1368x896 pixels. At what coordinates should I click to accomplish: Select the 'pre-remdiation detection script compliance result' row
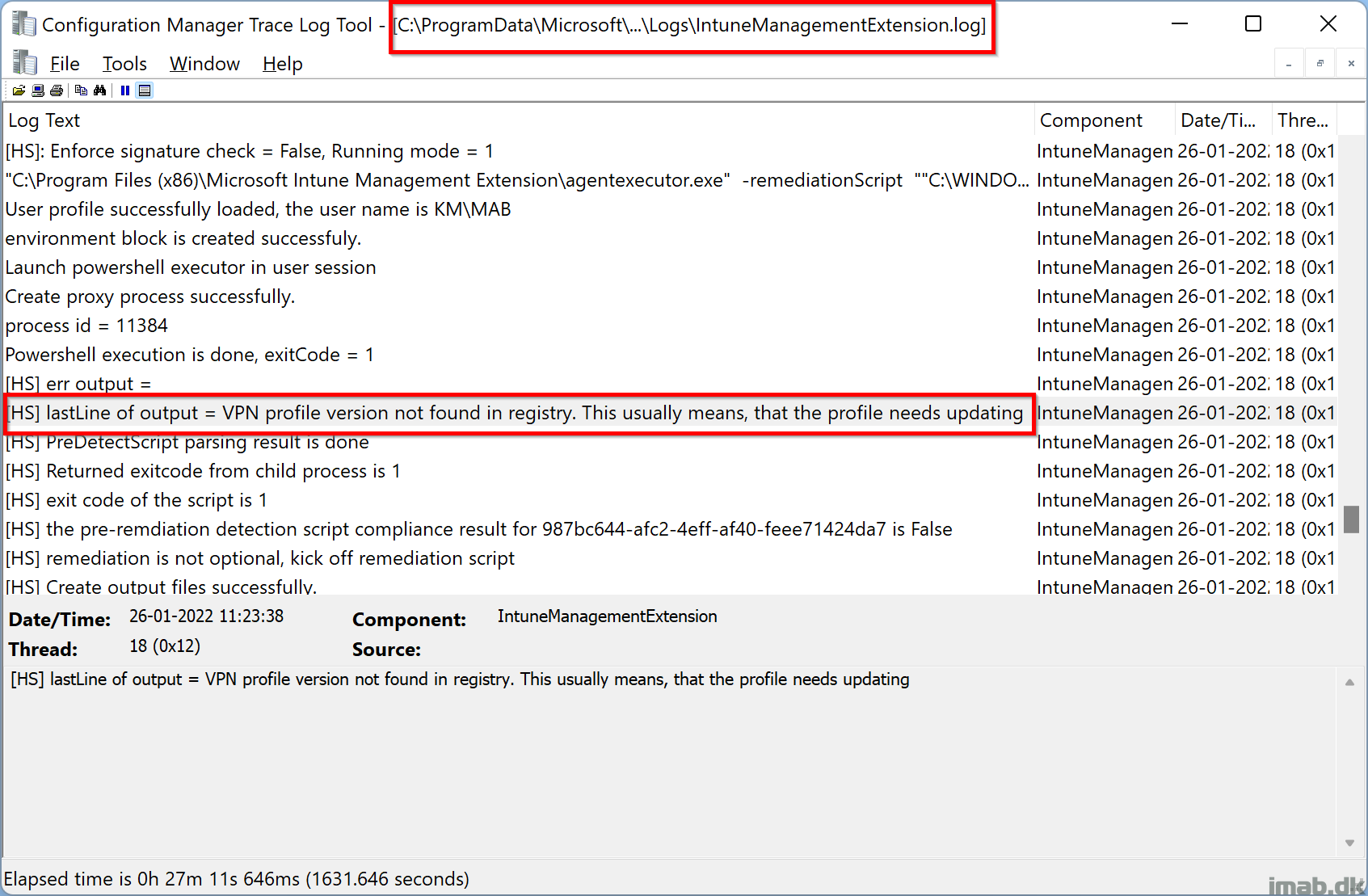click(x=670, y=529)
